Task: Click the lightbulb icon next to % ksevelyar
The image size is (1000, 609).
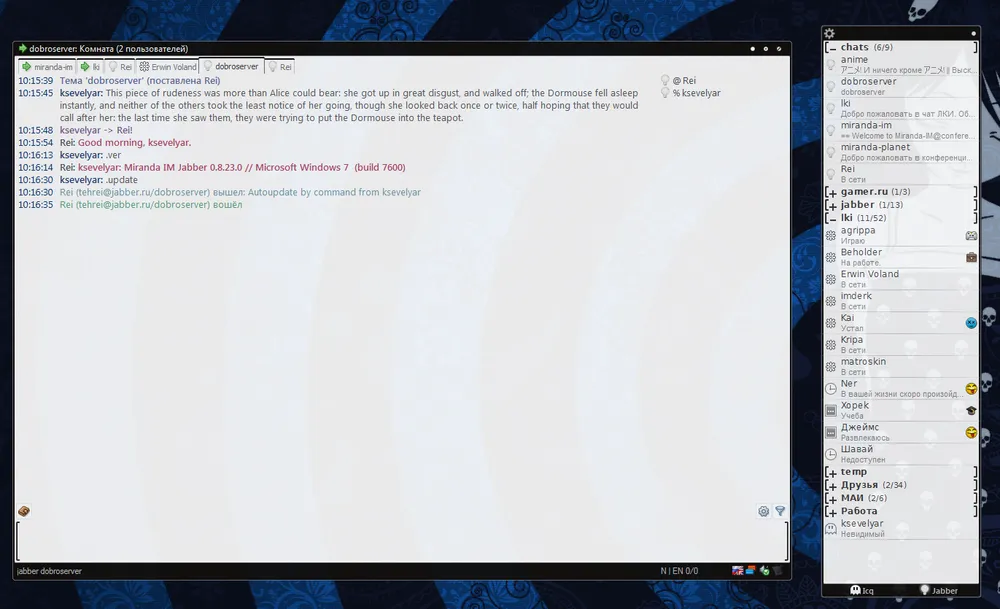Action: [665, 92]
